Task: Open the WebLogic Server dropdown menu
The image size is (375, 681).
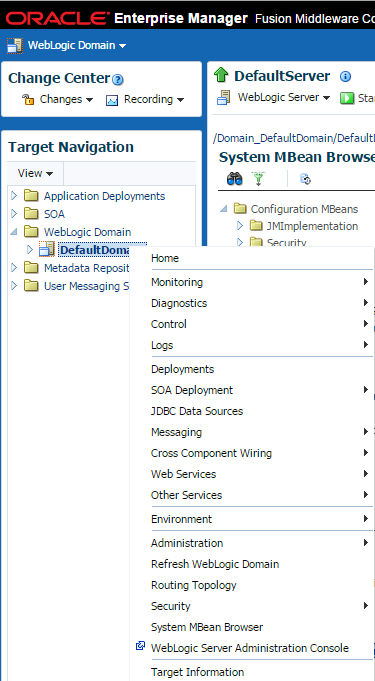Action: (274, 98)
